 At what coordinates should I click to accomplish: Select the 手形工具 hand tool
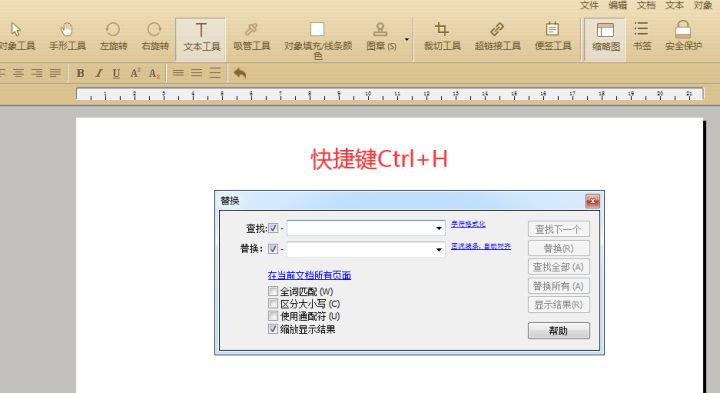(x=68, y=37)
